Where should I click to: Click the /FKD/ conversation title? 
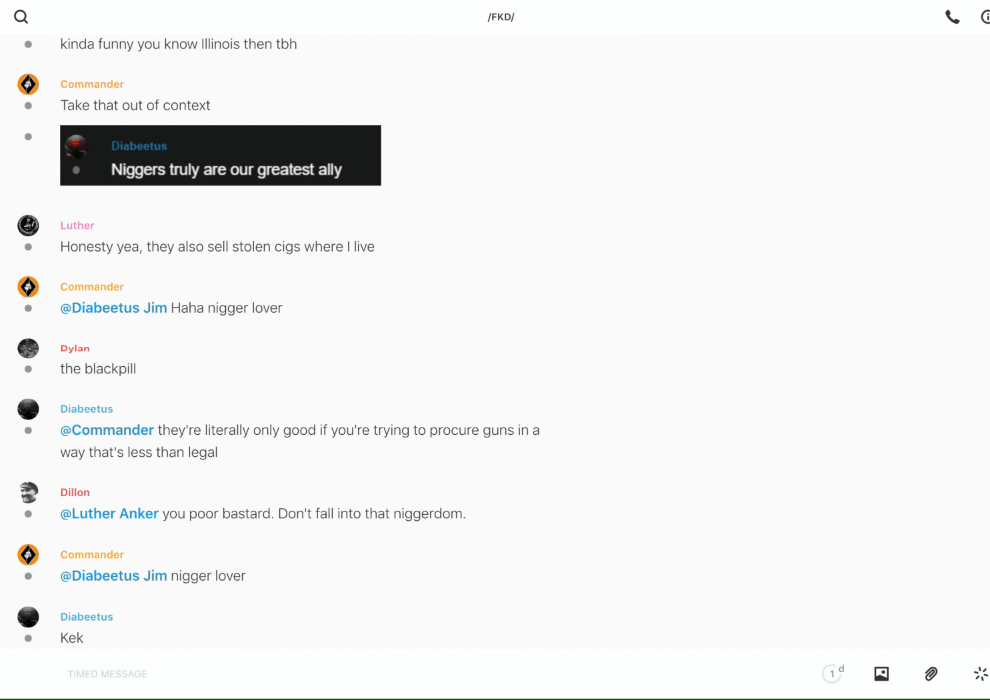(x=501, y=17)
